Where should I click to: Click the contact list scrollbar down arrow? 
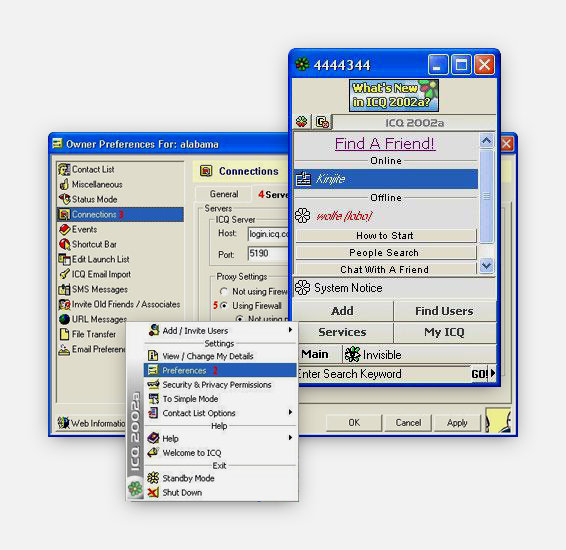486,266
